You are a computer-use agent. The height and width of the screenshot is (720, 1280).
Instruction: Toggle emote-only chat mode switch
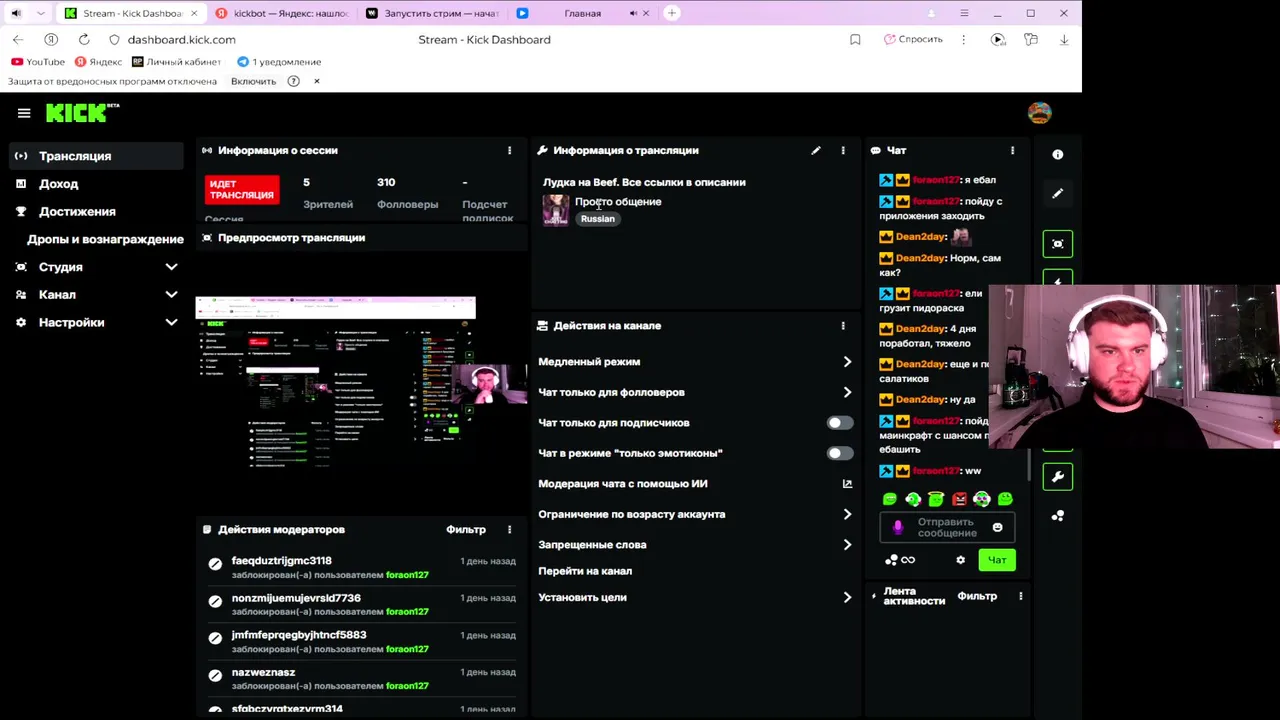[839, 453]
